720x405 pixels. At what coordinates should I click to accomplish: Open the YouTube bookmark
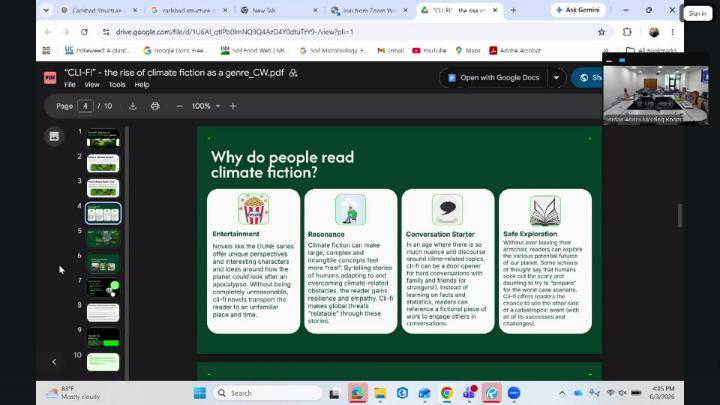[429, 51]
